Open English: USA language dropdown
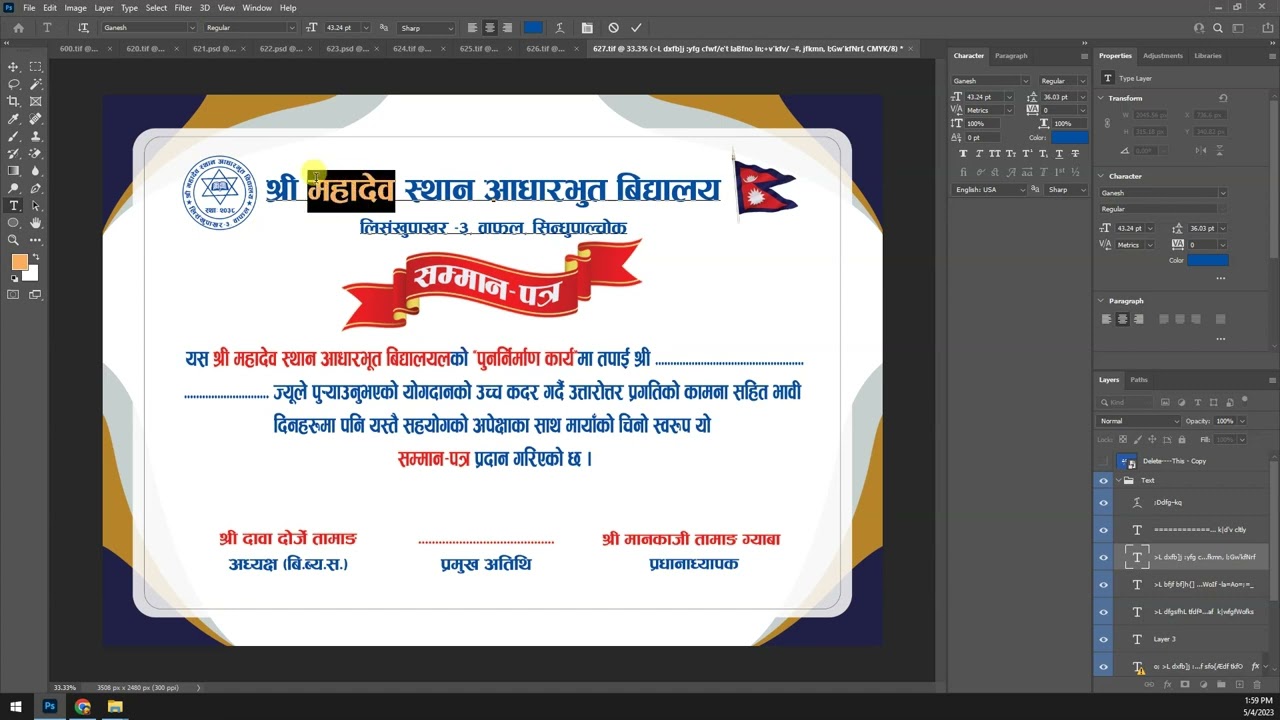 pyautogui.click(x=990, y=189)
